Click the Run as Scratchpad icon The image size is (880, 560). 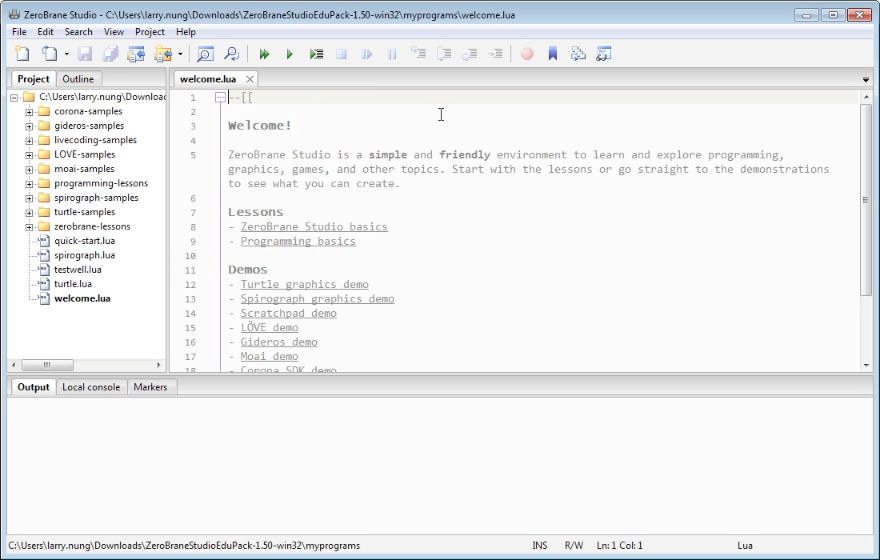pyautogui.click(x=316, y=54)
